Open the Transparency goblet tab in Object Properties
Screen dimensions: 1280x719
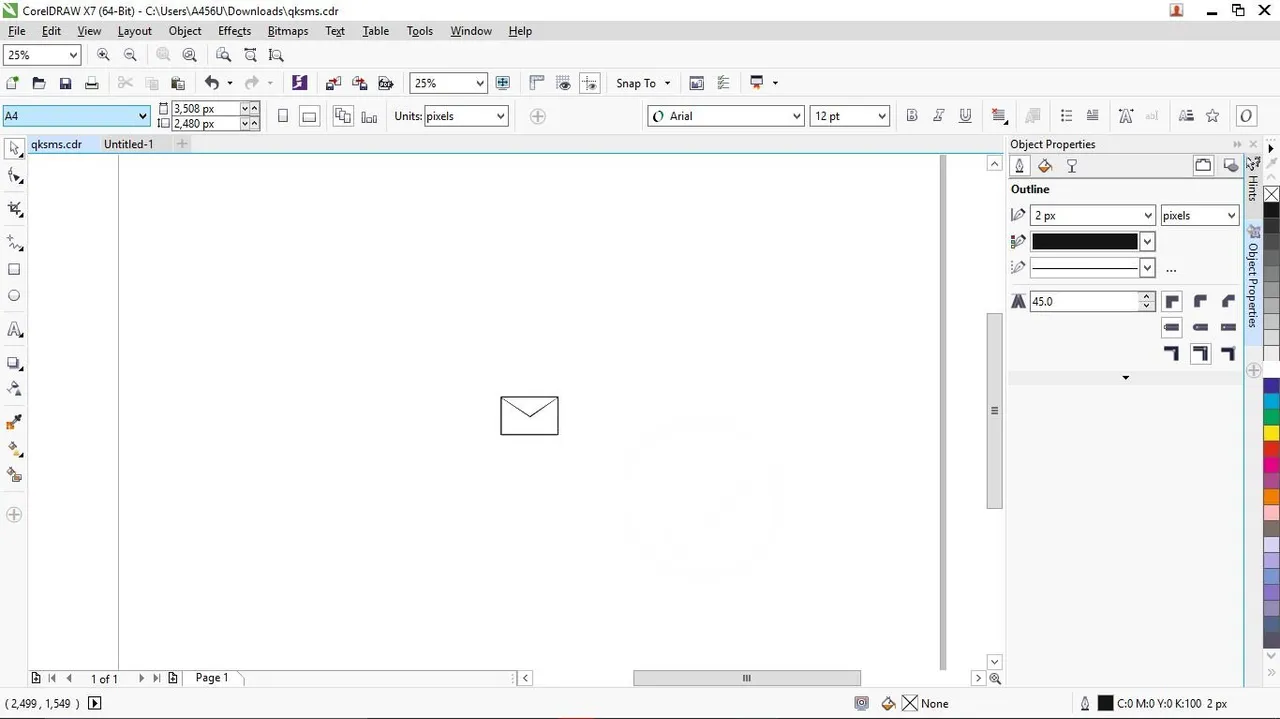click(1071, 166)
